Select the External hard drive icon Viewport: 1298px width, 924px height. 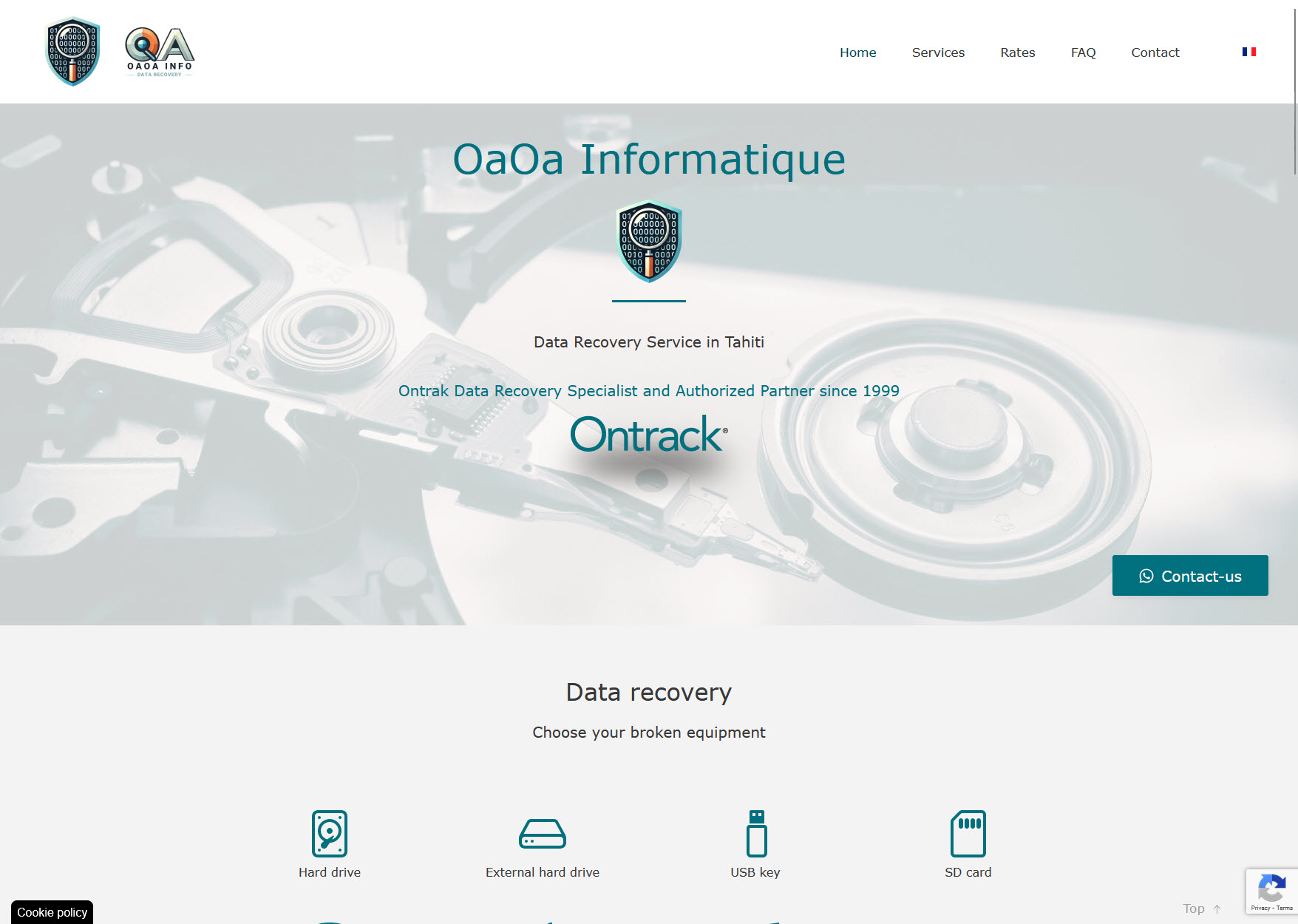pos(542,834)
